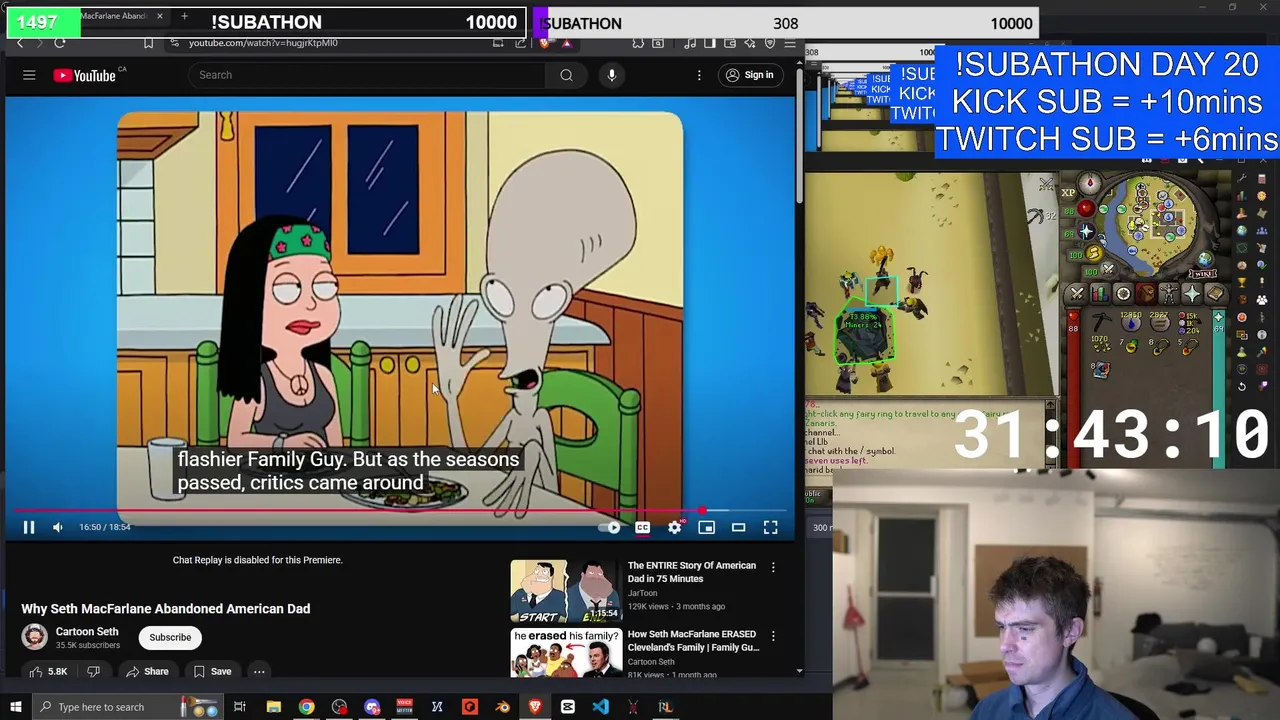Click the YouTube search magnifier button
The height and width of the screenshot is (720, 1280).
pos(566,75)
